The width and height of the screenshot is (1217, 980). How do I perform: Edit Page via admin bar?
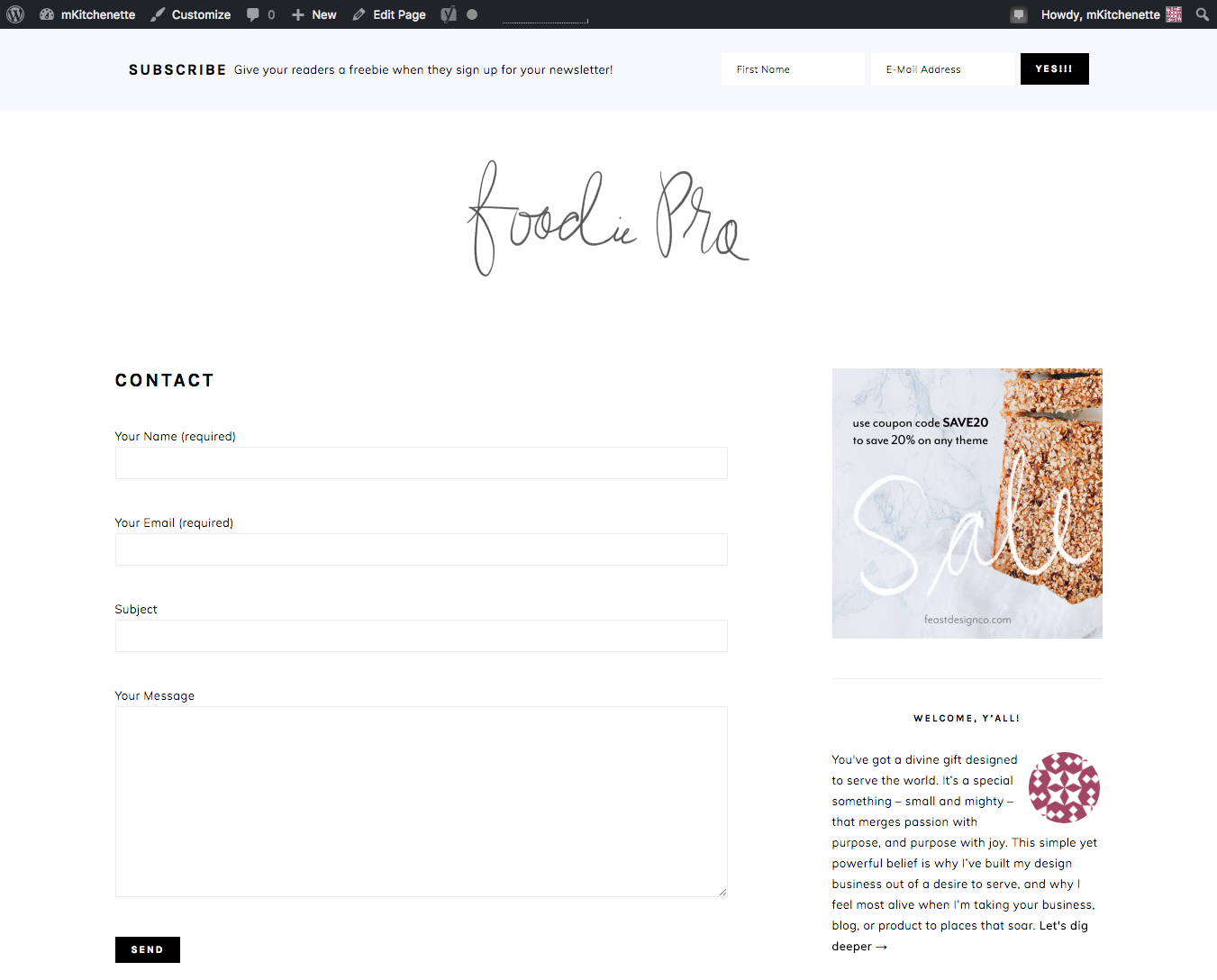click(389, 14)
